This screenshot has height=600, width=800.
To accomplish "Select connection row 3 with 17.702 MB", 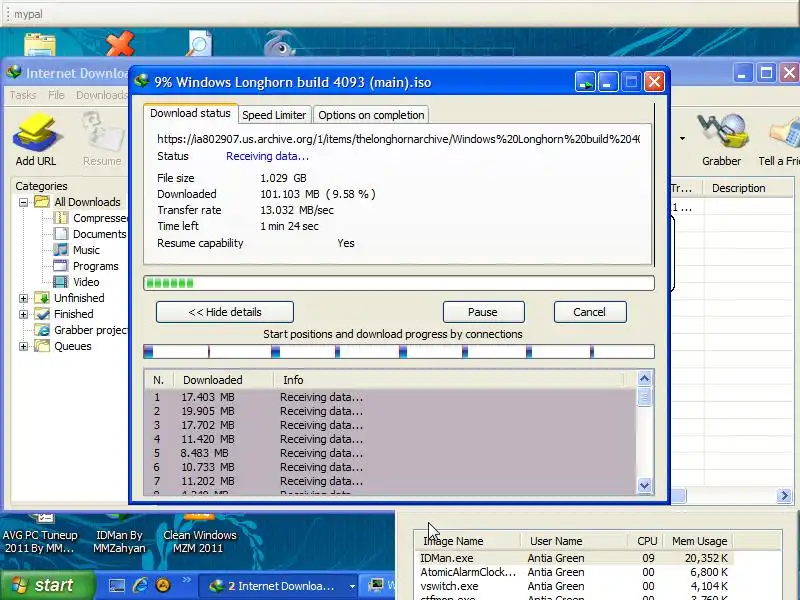I will click(x=390, y=426).
